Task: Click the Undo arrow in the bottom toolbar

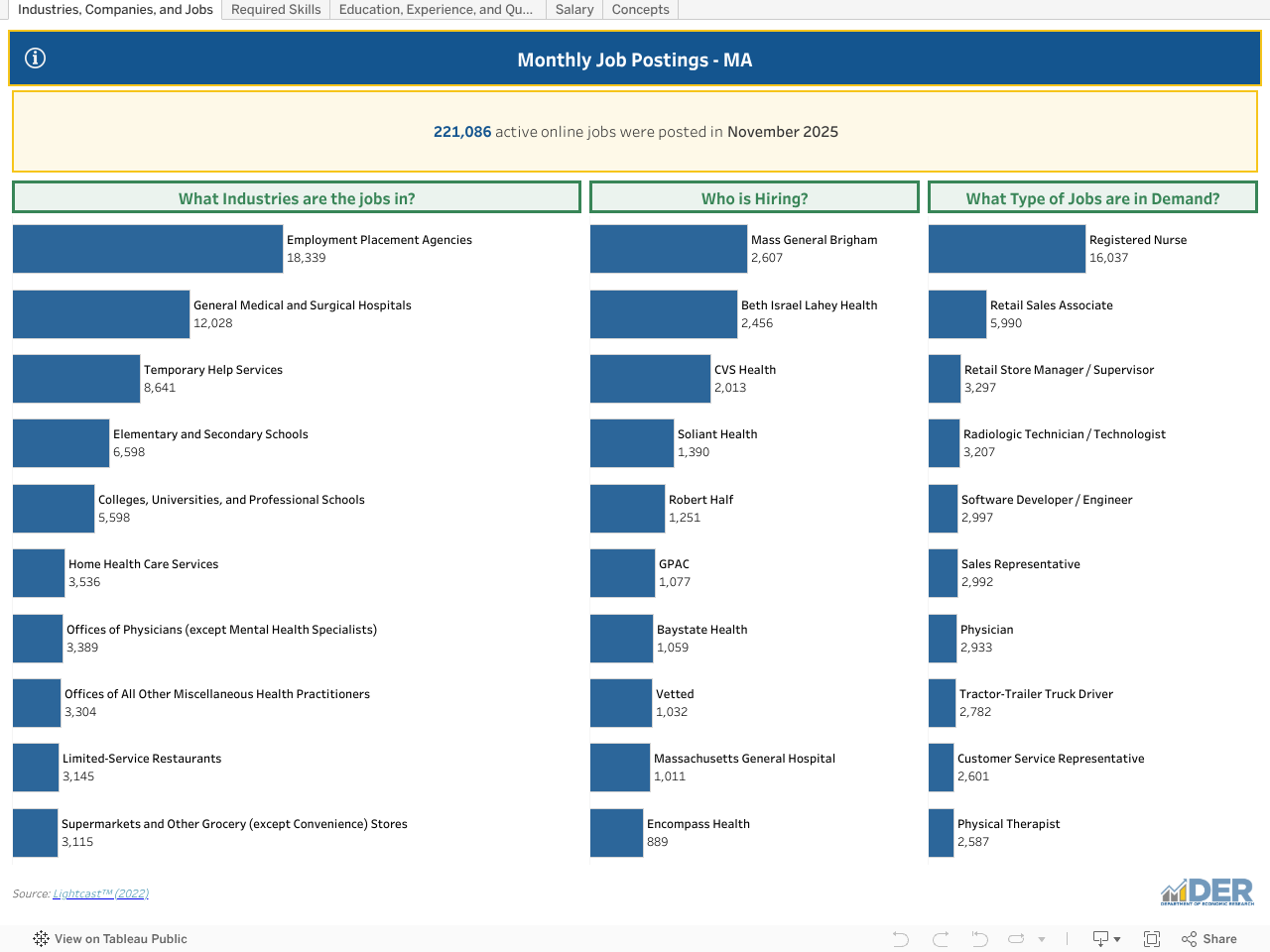Action: (901, 939)
